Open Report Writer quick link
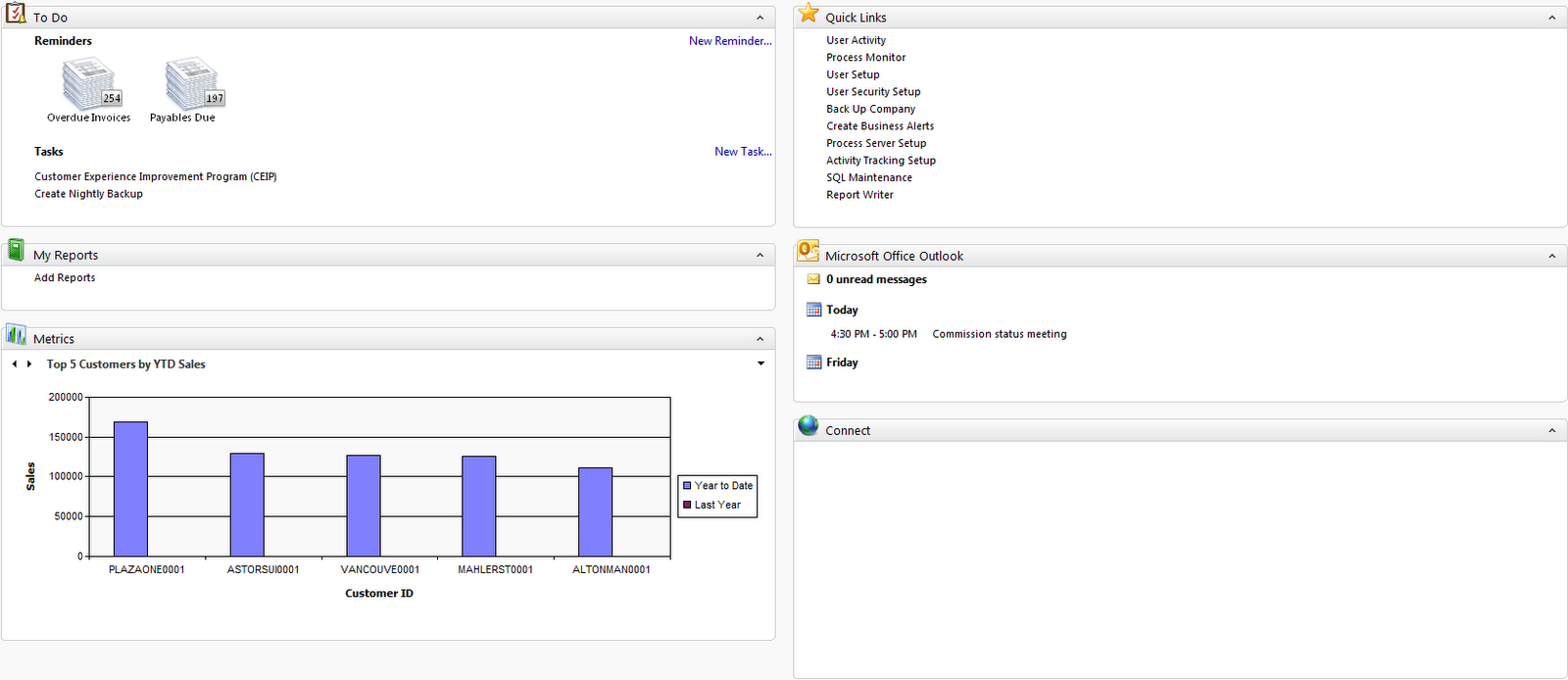Viewport: 1568px width, 680px height. coord(859,195)
